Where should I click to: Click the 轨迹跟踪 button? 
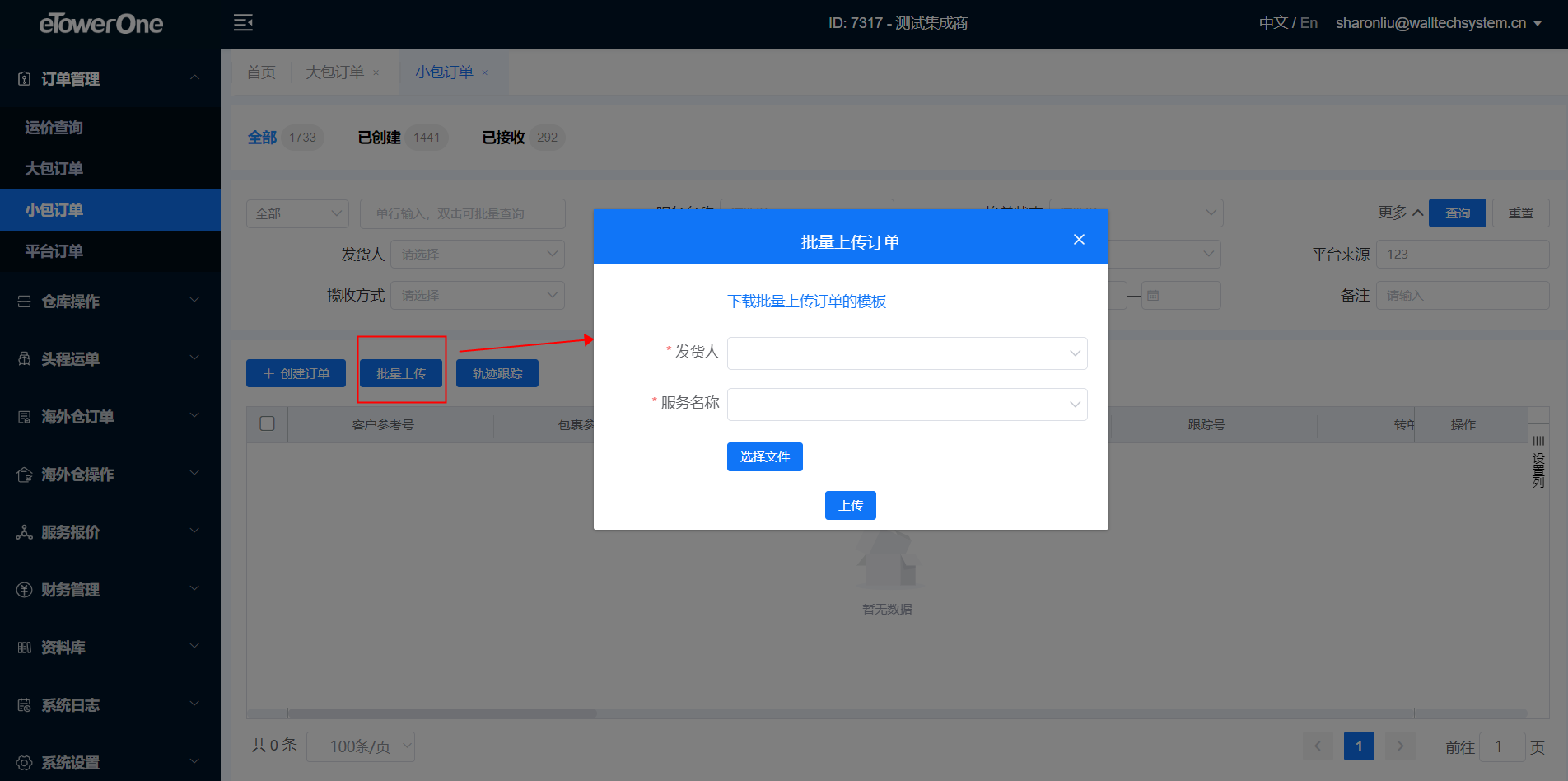[497, 373]
